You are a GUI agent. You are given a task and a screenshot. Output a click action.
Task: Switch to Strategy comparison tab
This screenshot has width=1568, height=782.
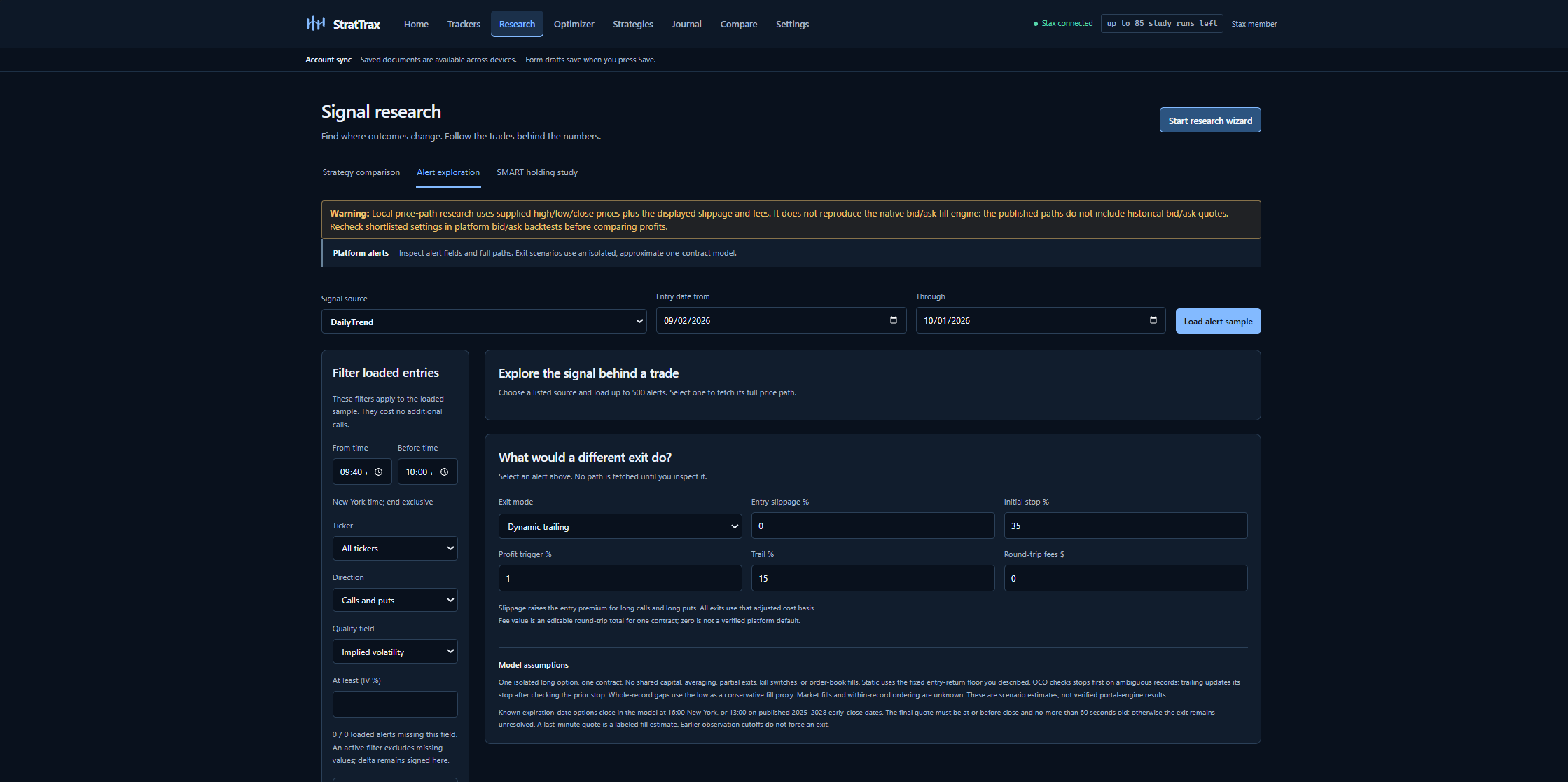[361, 172]
